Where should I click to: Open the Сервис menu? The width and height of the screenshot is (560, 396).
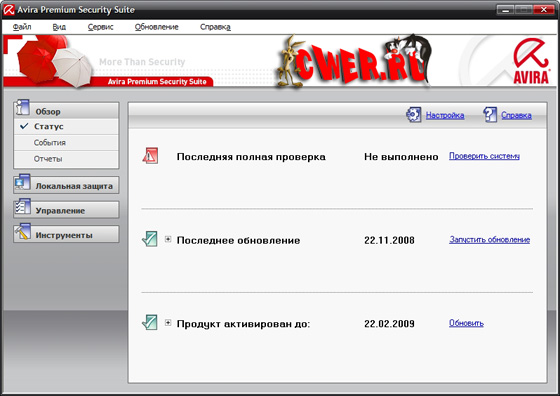click(100, 27)
